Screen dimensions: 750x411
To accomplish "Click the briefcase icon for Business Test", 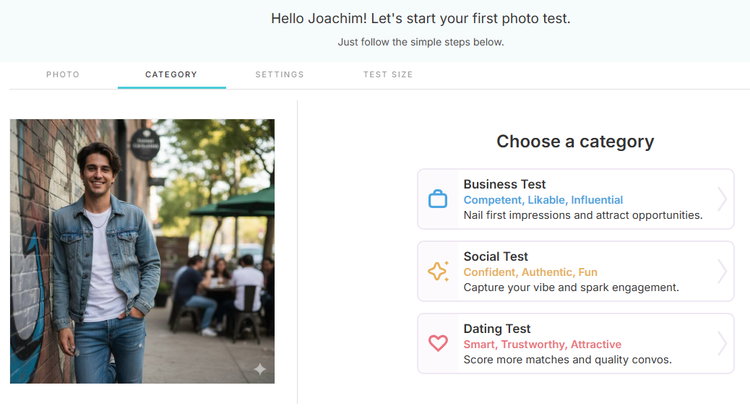I will tap(438, 199).
